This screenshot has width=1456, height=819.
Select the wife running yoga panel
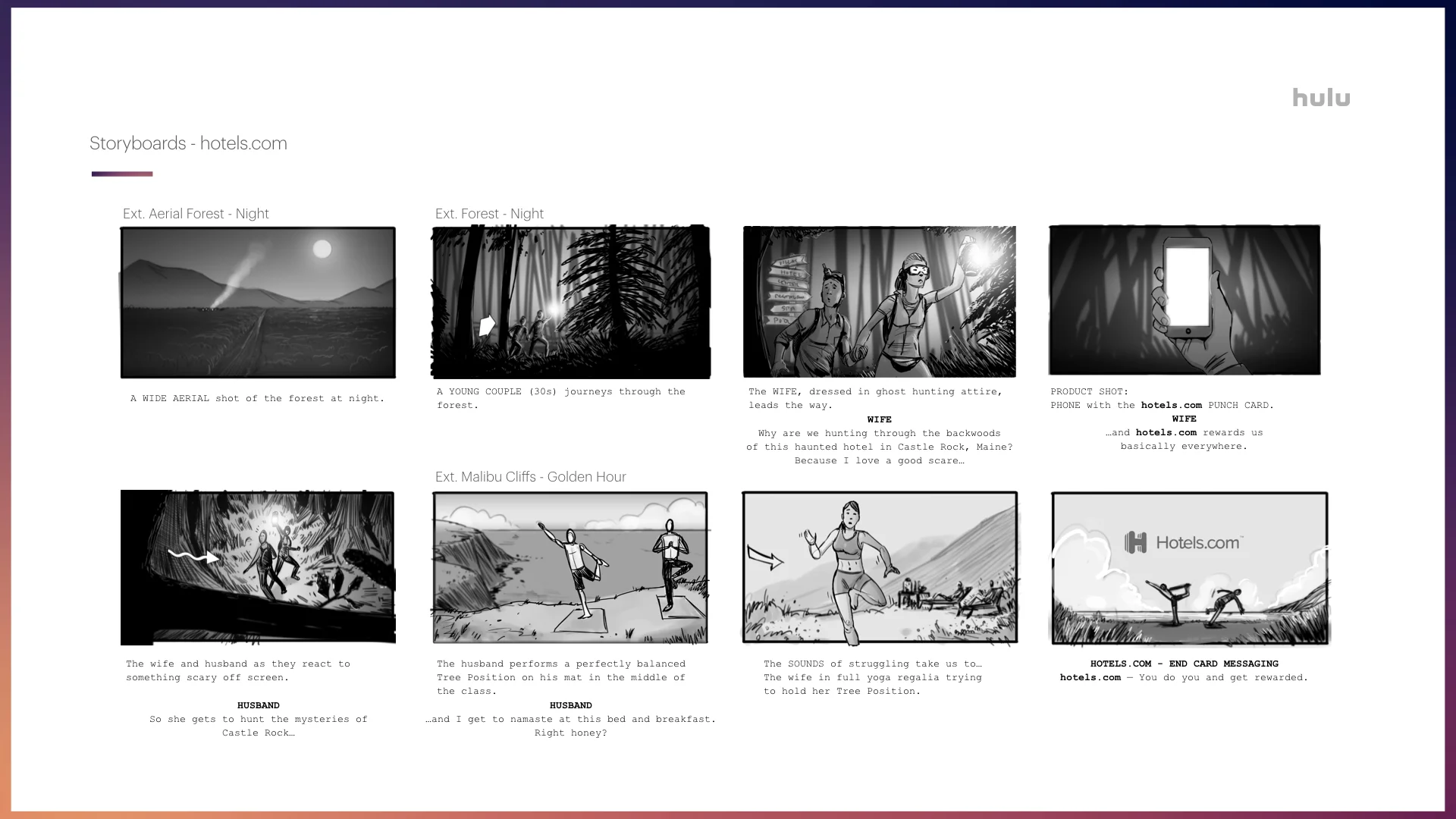tap(880, 567)
